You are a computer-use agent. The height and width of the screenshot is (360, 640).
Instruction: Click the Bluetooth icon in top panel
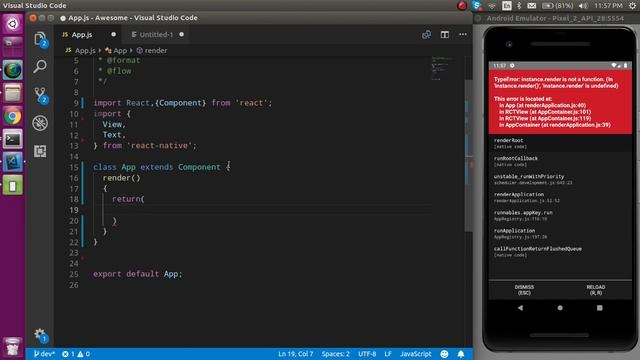pos(519,6)
